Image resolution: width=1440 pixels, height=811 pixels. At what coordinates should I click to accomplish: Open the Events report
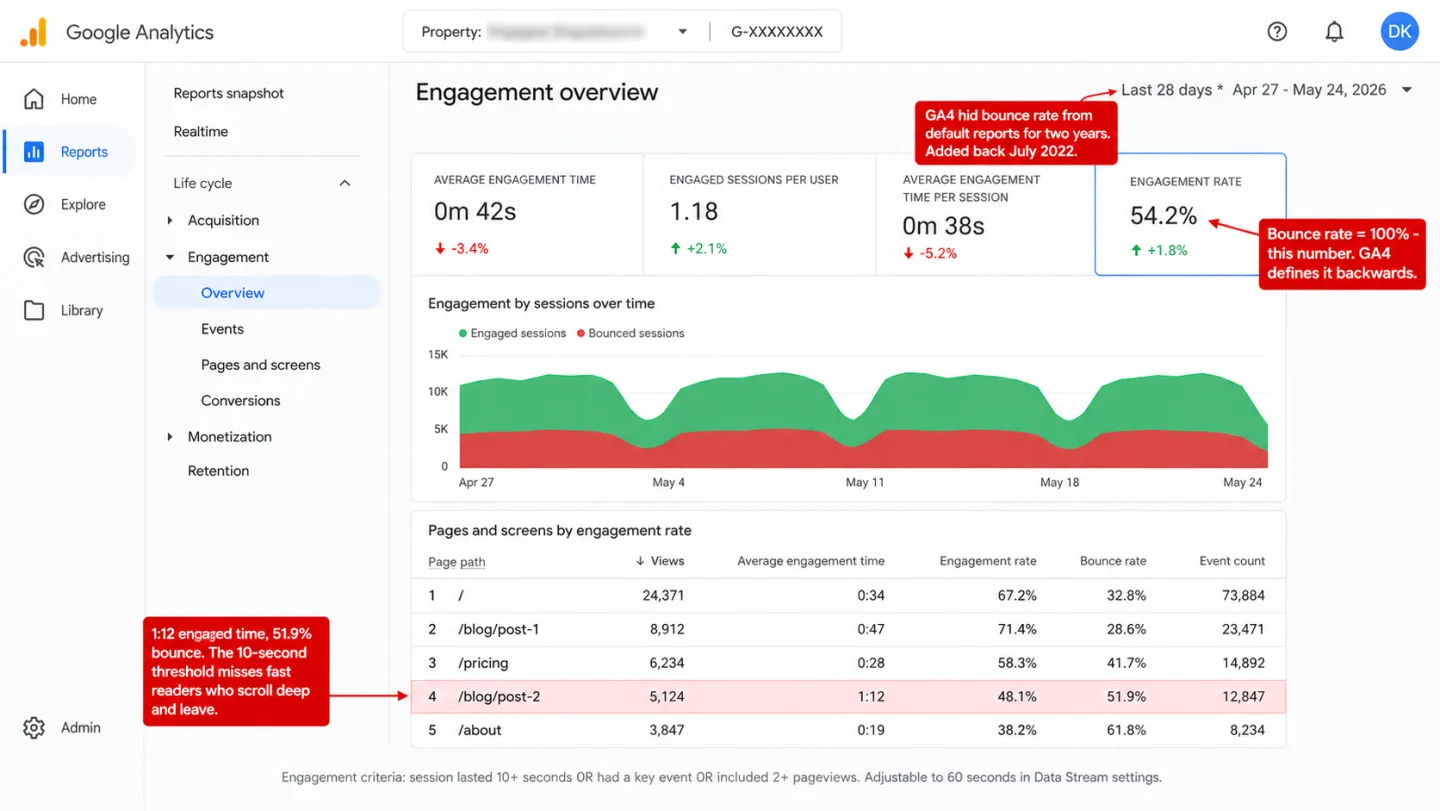click(222, 329)
